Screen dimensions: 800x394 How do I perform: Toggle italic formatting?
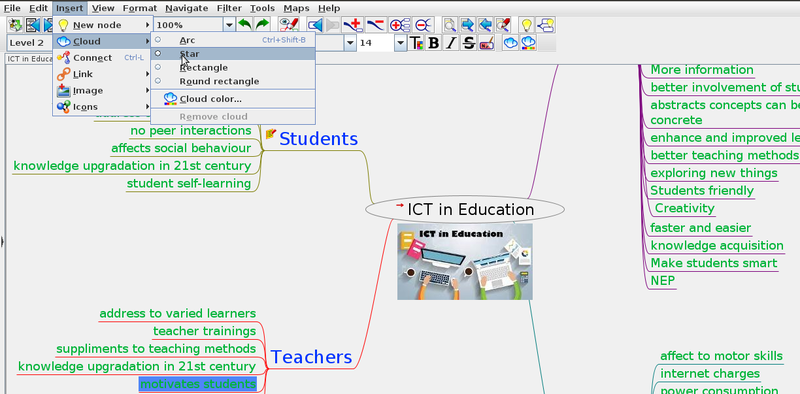tap(451, 43)
